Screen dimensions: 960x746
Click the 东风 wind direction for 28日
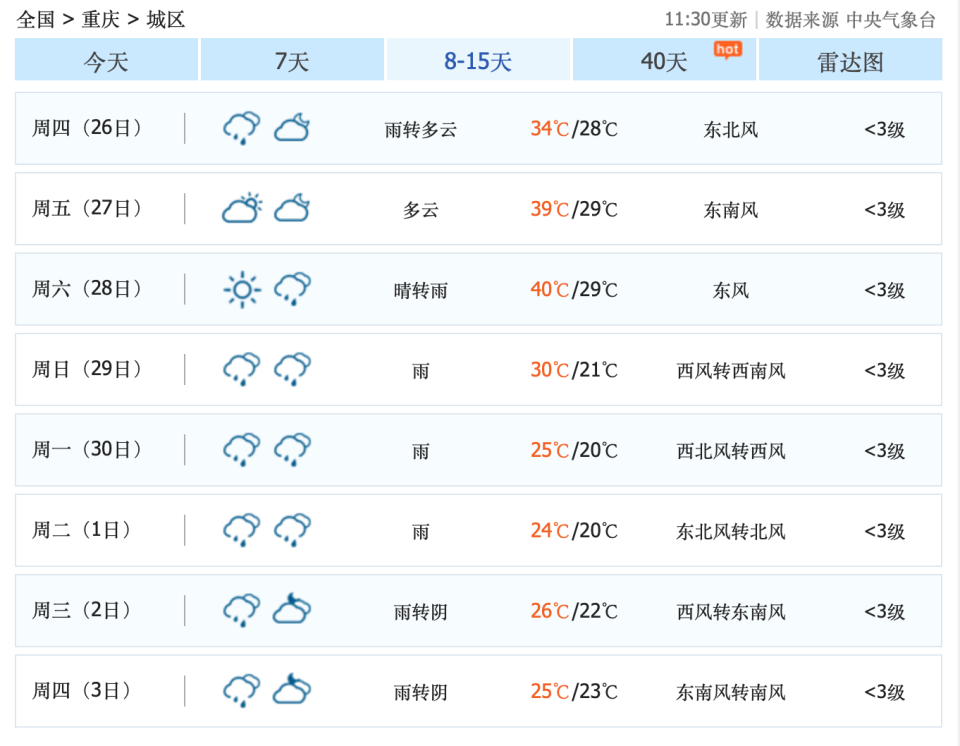coord(731,290)
